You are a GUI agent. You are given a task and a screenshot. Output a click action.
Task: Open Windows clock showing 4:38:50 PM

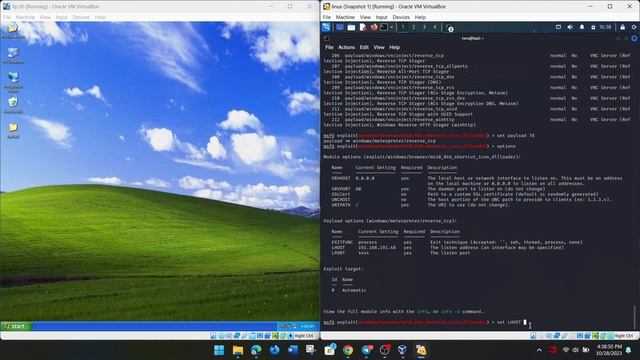pos(609,350)
